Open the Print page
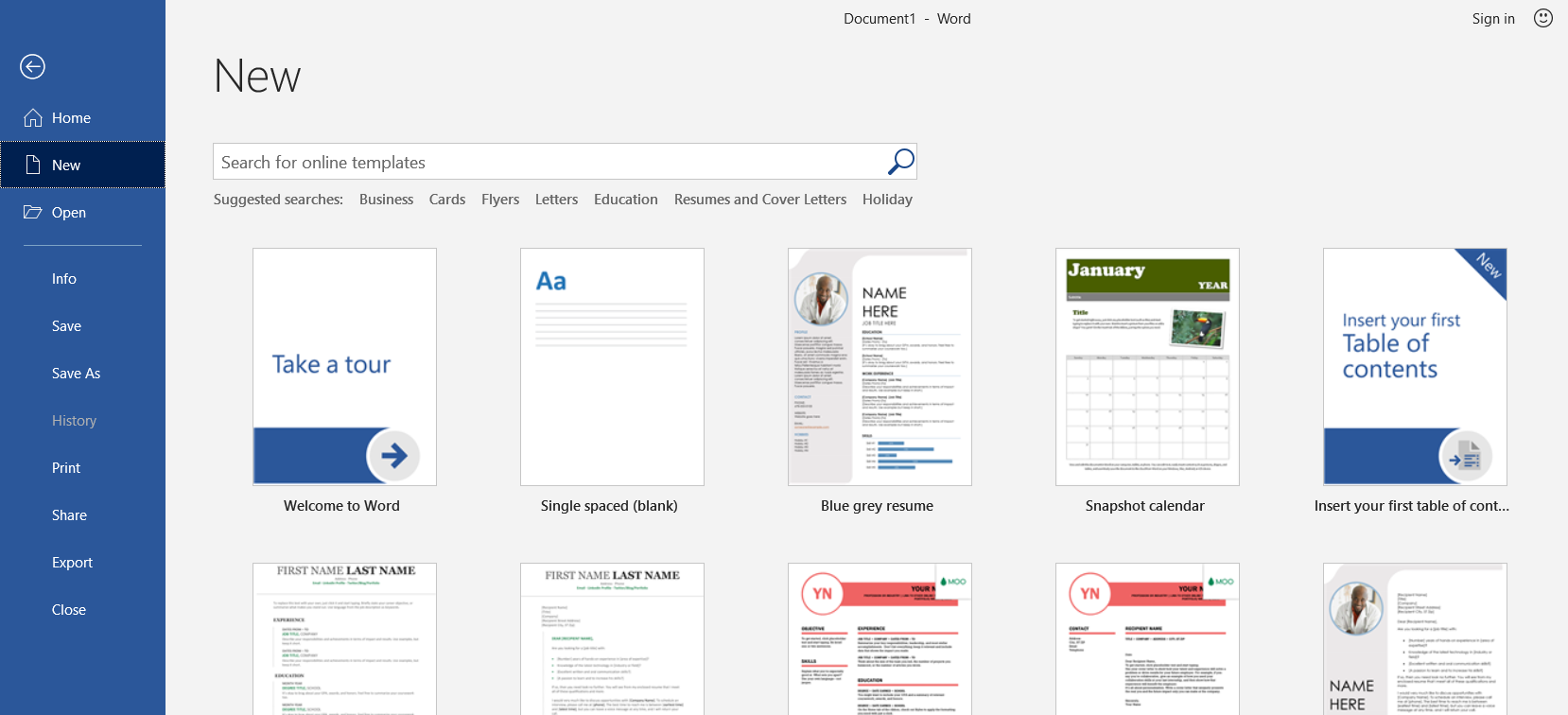 [66, 467]
